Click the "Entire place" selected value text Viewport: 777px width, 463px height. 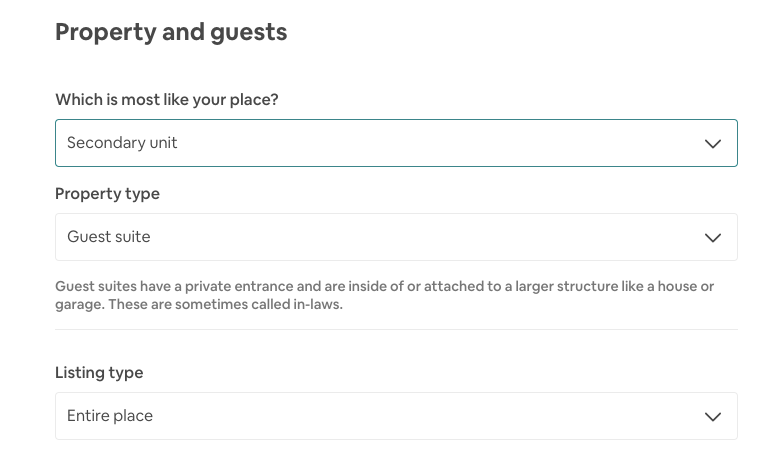point(110,416)
